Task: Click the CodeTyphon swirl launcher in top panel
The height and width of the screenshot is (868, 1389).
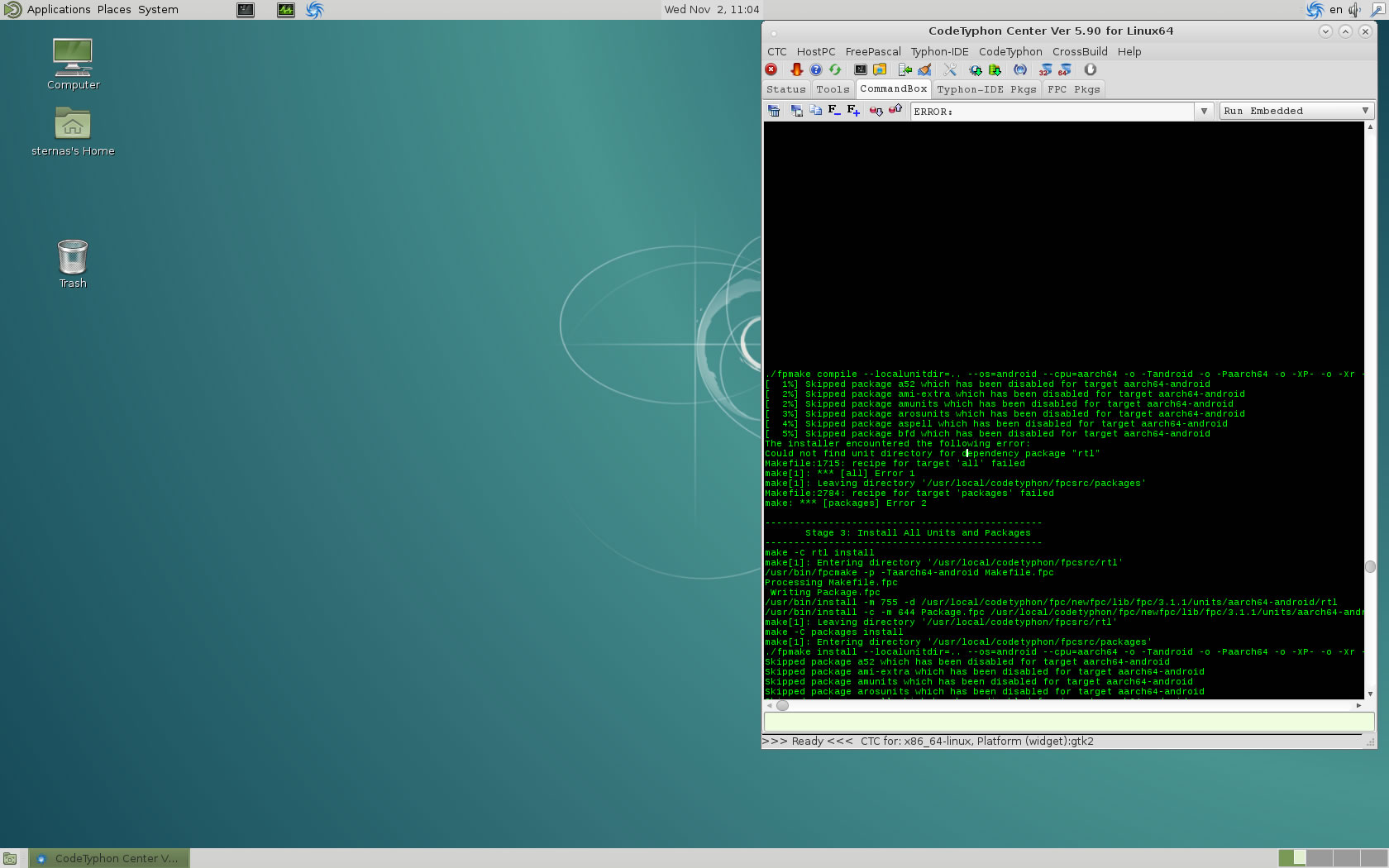Action: 315,10
